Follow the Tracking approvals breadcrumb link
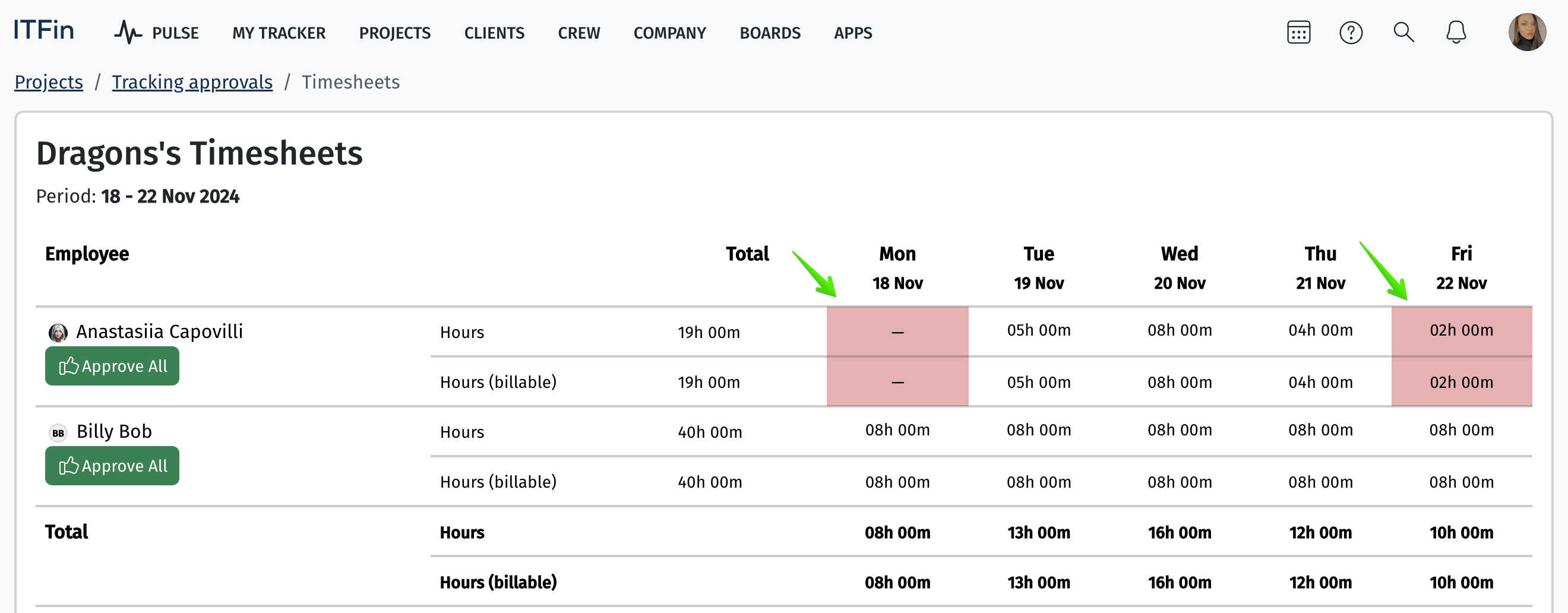Image resolution: width=1568 pixels, height=613 pixels. coord(192,82)
